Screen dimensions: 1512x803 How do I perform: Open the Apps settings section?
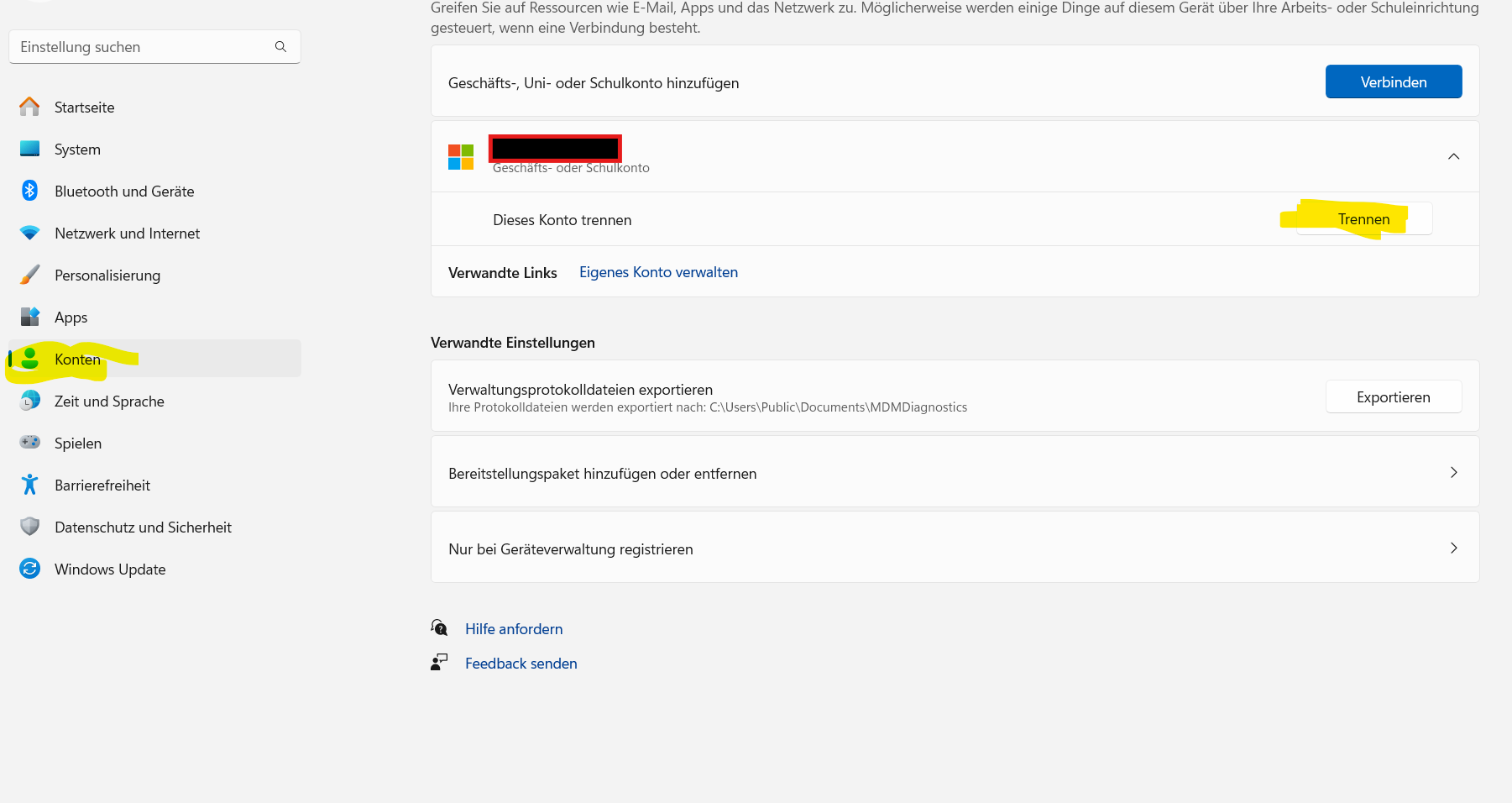point(71,318)
